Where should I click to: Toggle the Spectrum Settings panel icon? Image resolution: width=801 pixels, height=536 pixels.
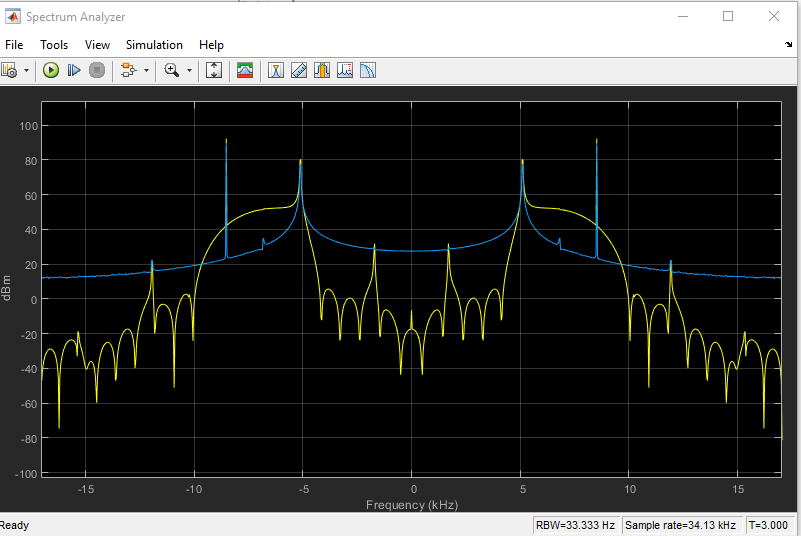point(245,70)
